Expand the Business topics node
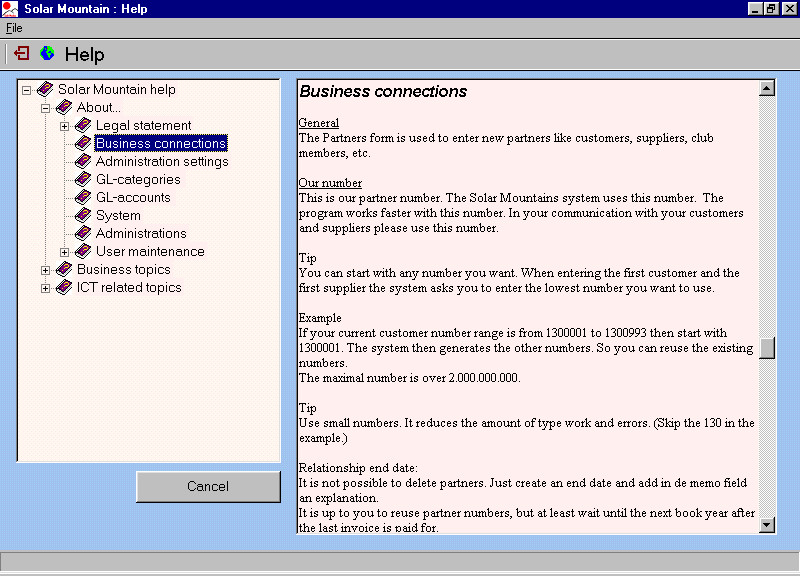This screenshot has width=800, height=576. (x=45, y=270)
